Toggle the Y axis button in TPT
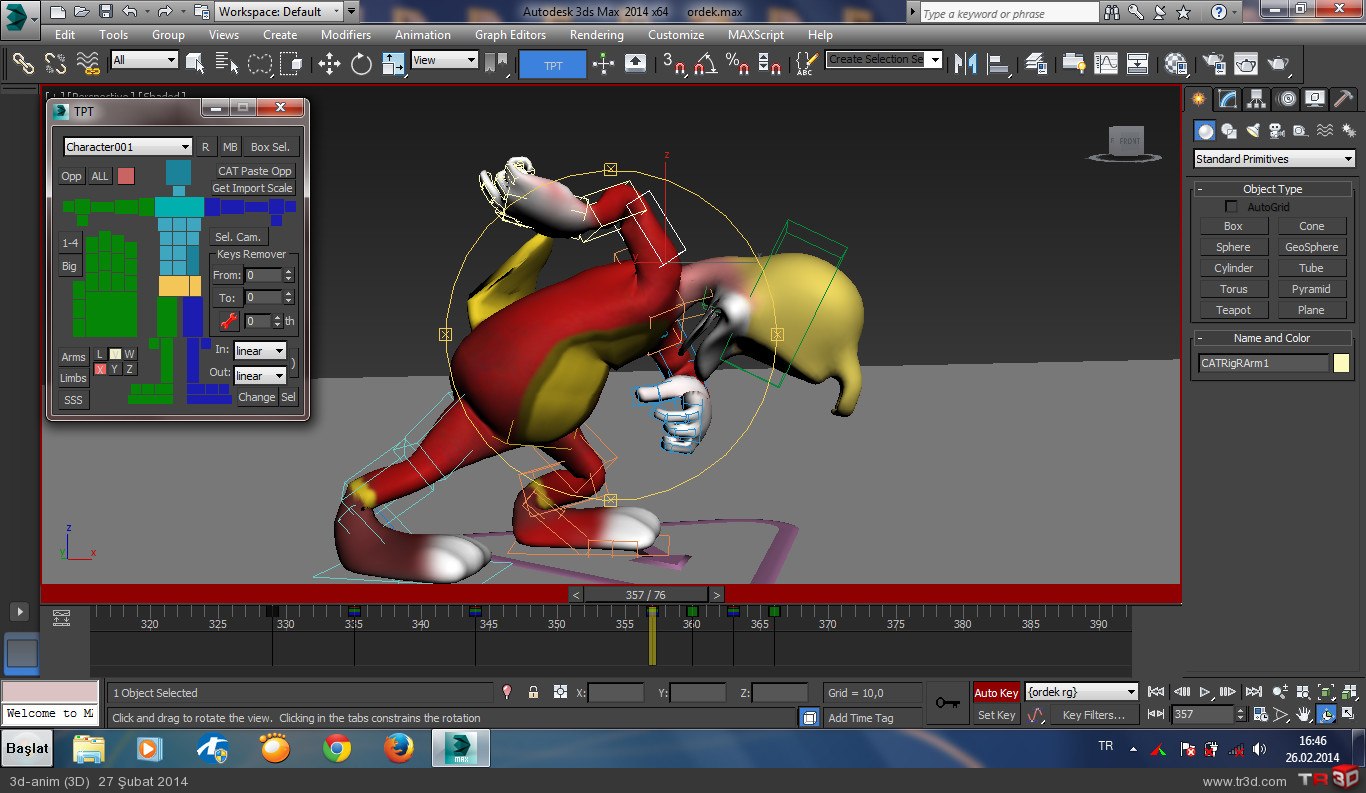Screen dimensions: 1366x793 [115, 369]
